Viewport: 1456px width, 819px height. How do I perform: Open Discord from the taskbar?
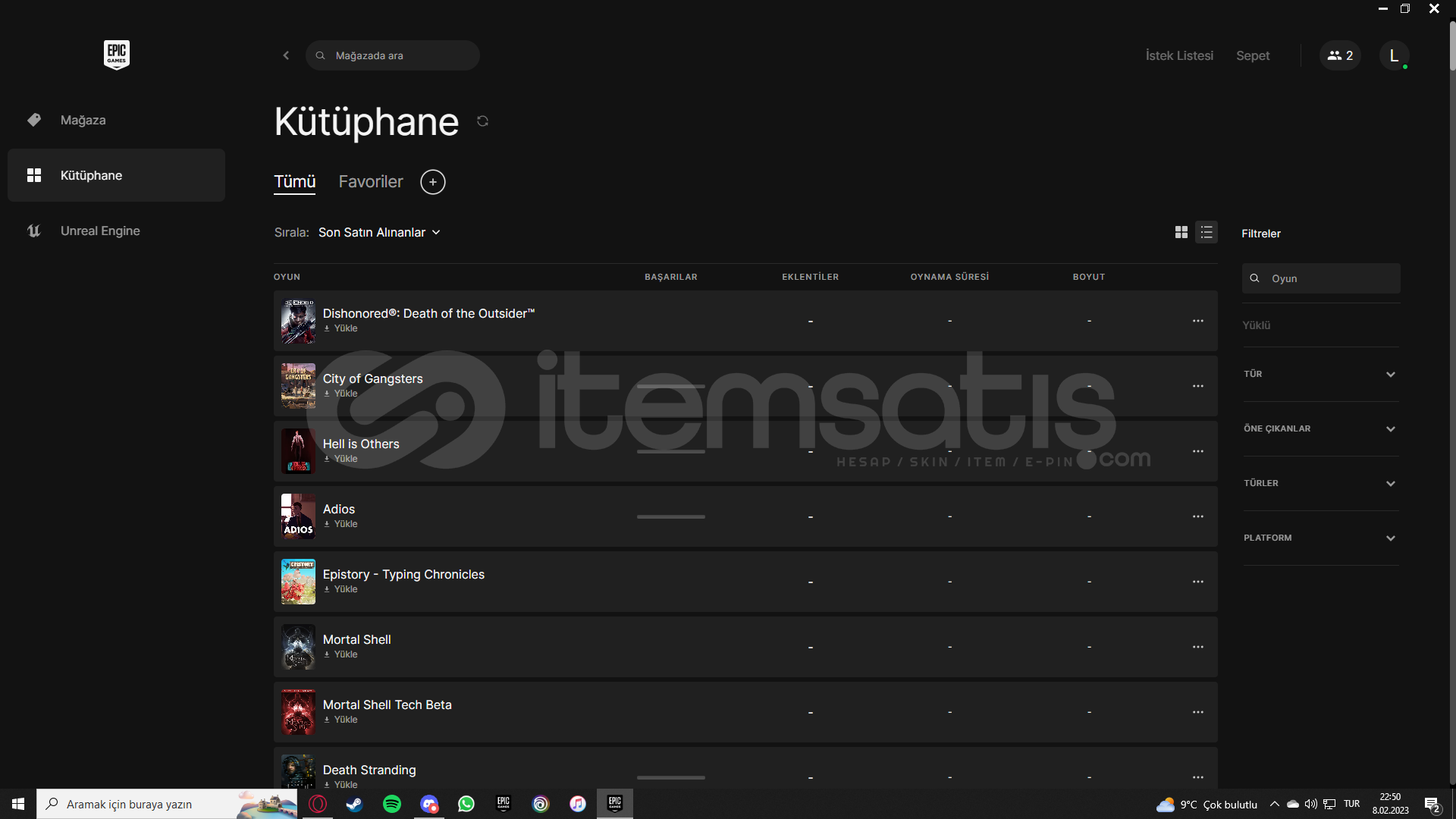coord(429,804)
